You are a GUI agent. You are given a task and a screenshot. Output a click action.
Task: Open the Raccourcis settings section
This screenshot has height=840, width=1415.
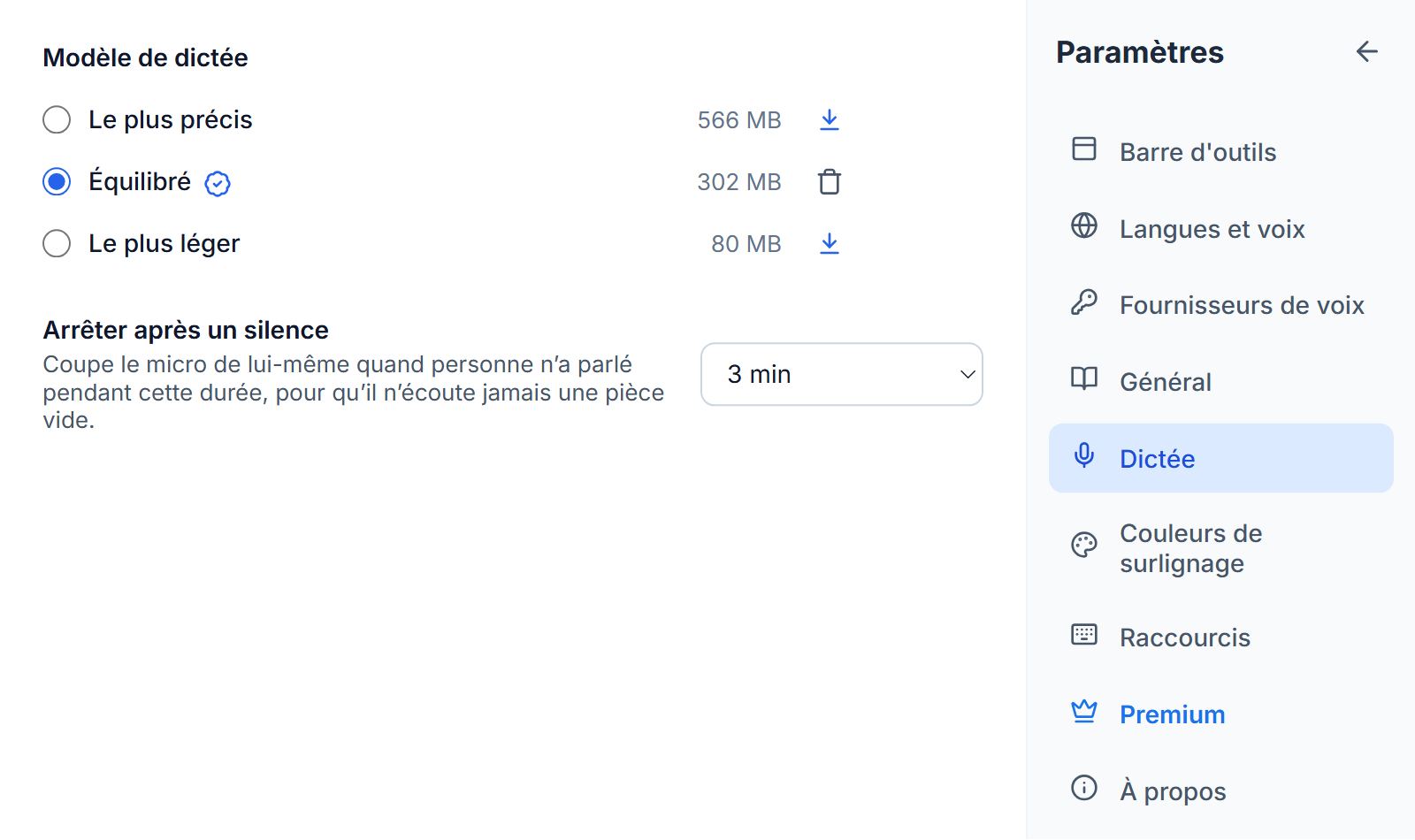[x=1221, y=637]
